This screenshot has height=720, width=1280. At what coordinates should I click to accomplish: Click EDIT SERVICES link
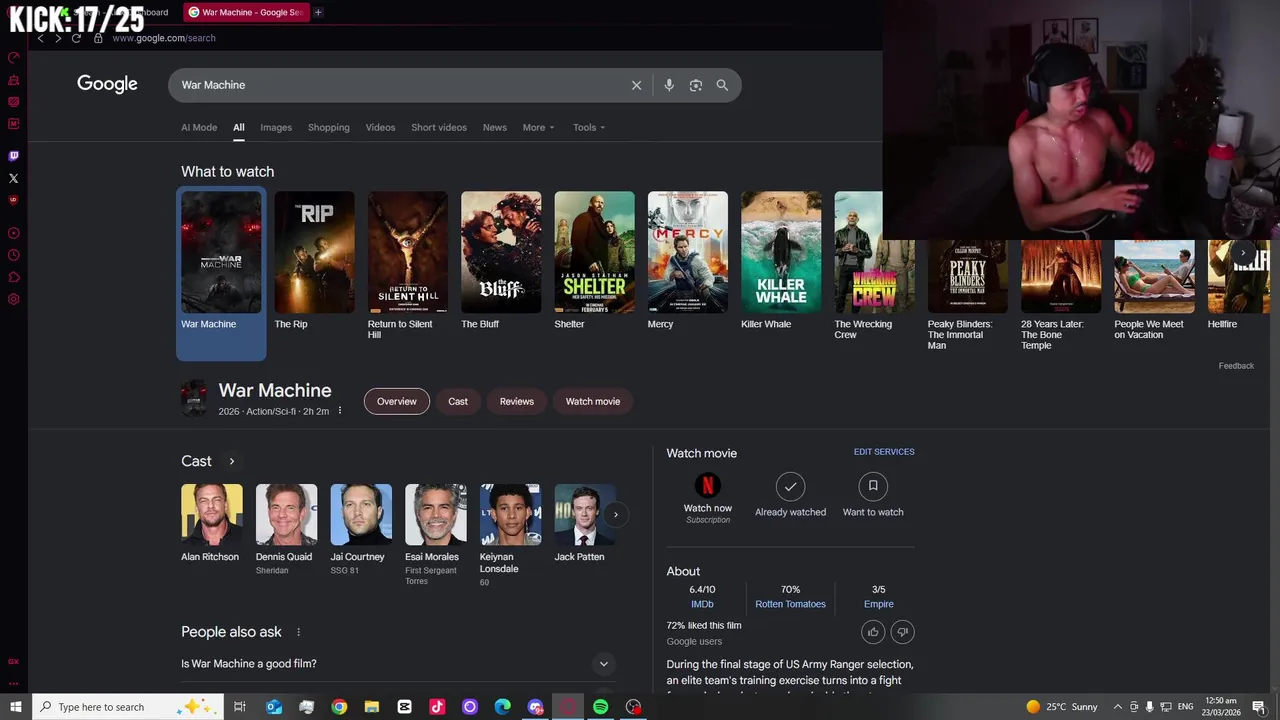pos(884,452)
